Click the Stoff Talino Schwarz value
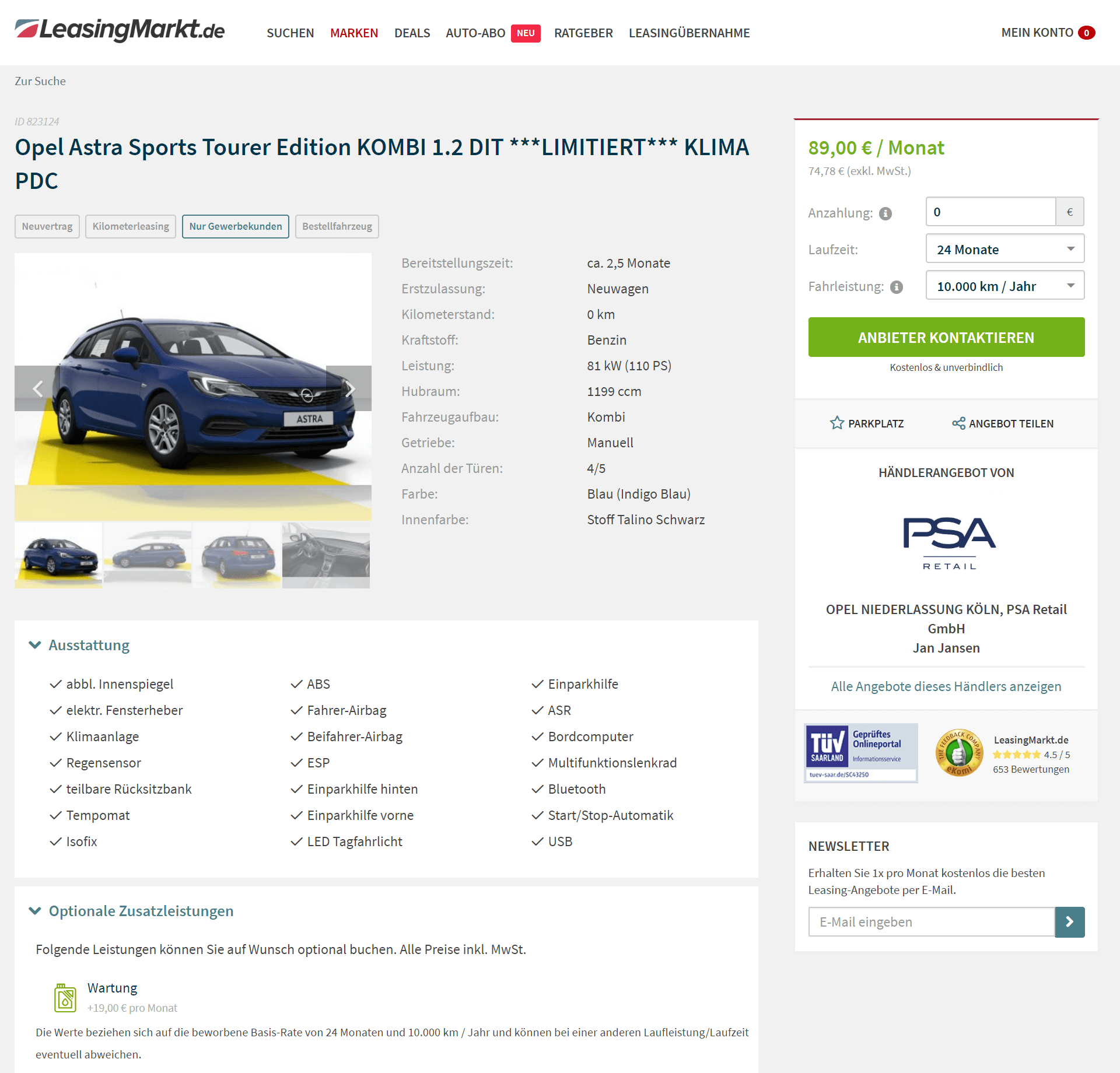 tap(646, 520)
